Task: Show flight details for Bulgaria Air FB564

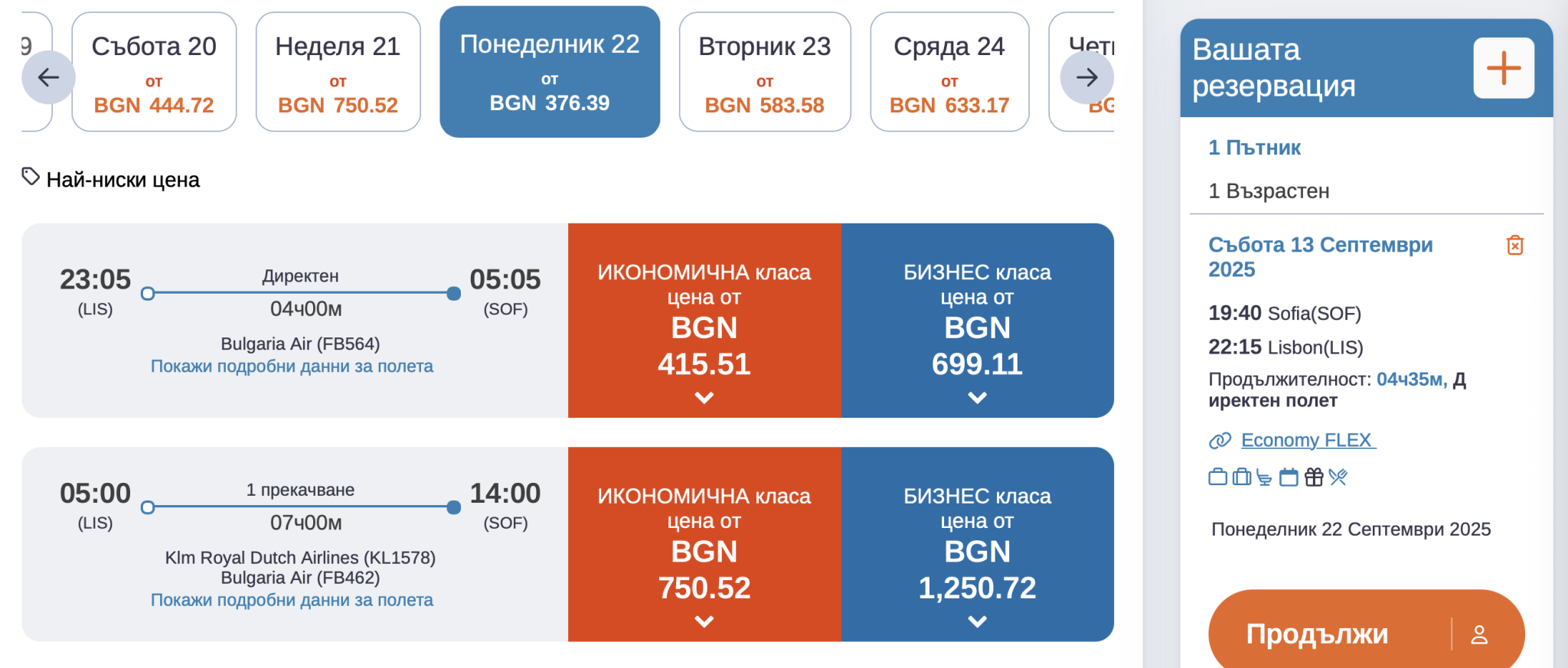Action: coord(292,367)
